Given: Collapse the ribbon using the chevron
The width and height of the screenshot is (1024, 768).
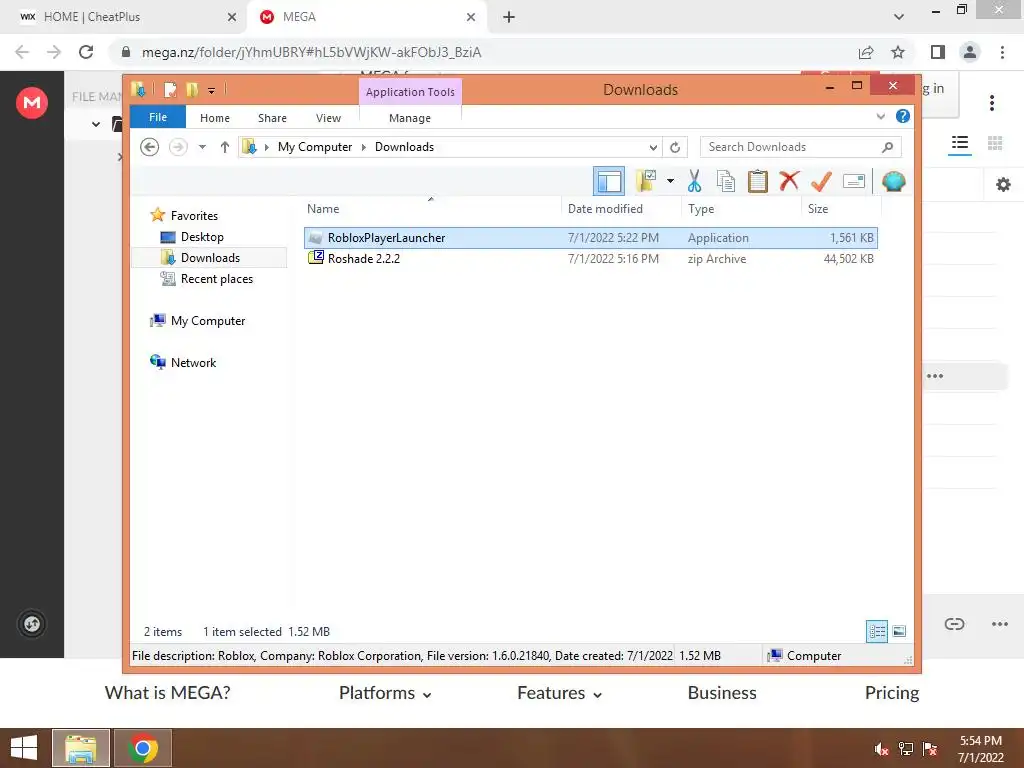Looking at the screenshot, I should [x=880, y=116].
